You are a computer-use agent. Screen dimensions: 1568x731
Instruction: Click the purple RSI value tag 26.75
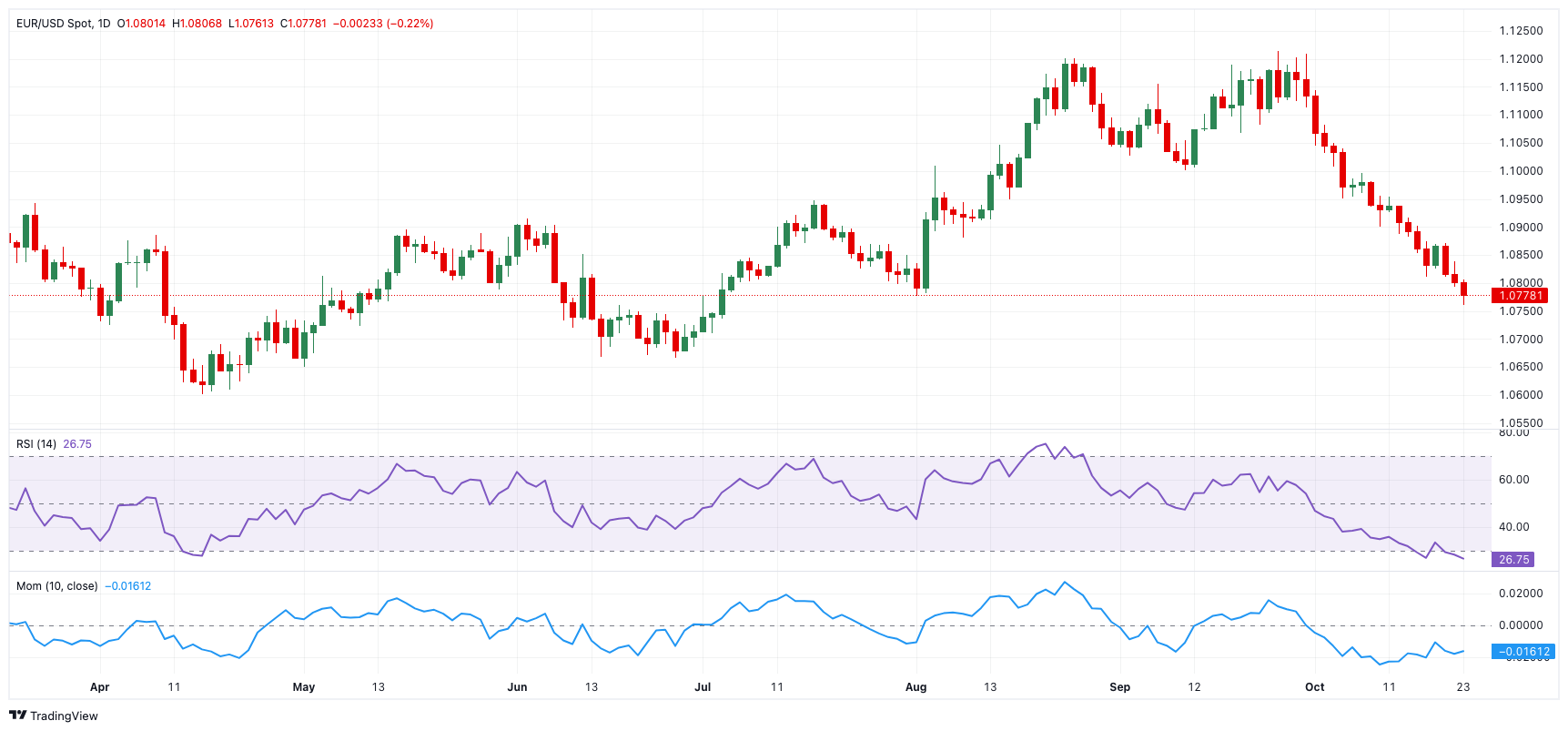(1512, 560)
